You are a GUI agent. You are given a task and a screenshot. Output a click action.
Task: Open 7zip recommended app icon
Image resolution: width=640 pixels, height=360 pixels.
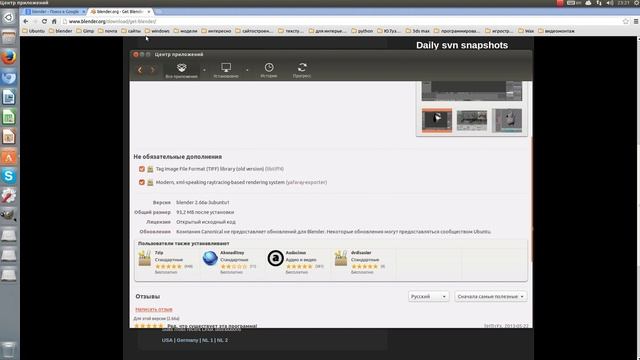[x=144, y=258]
